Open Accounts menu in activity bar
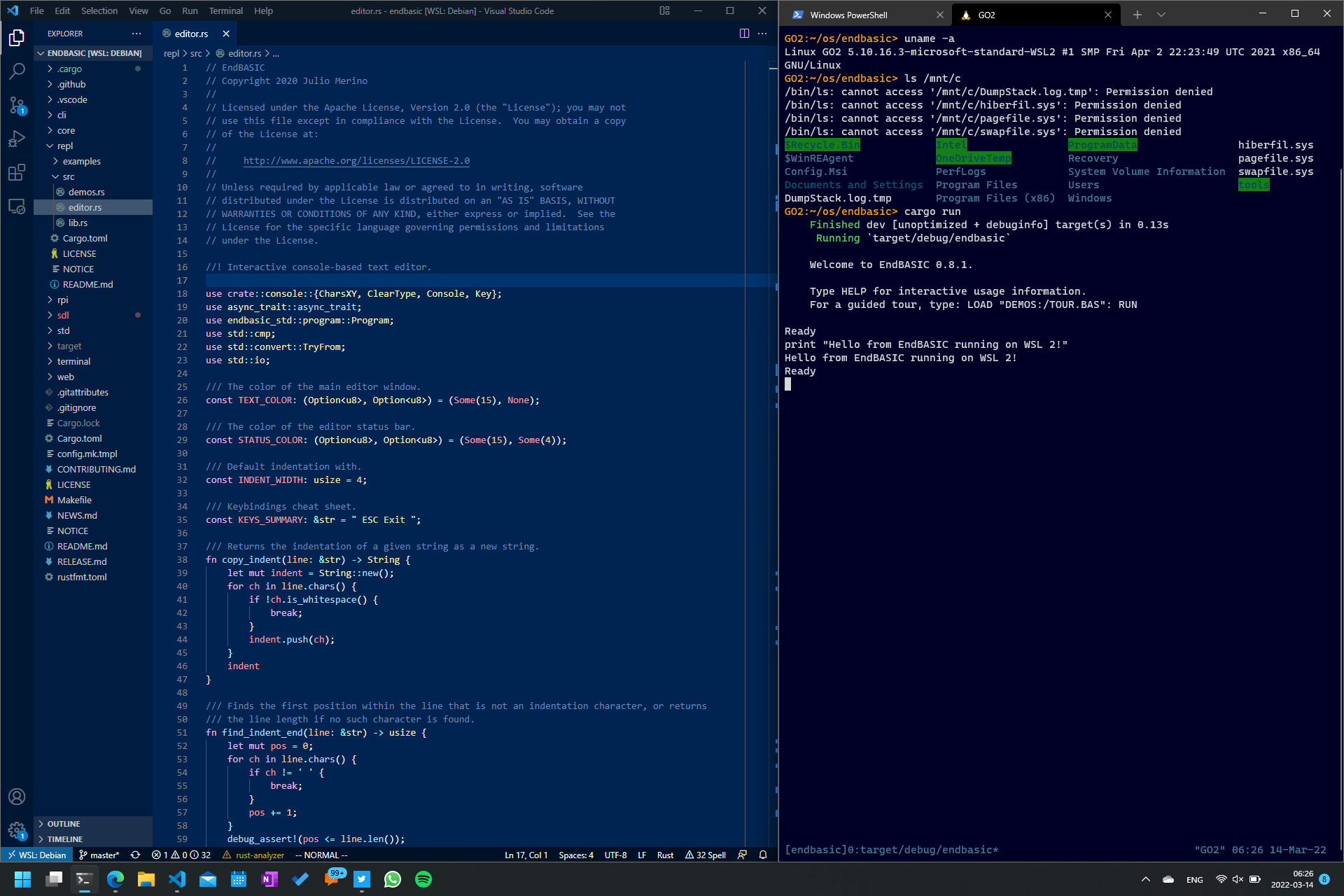 click(x=17, y=797)
